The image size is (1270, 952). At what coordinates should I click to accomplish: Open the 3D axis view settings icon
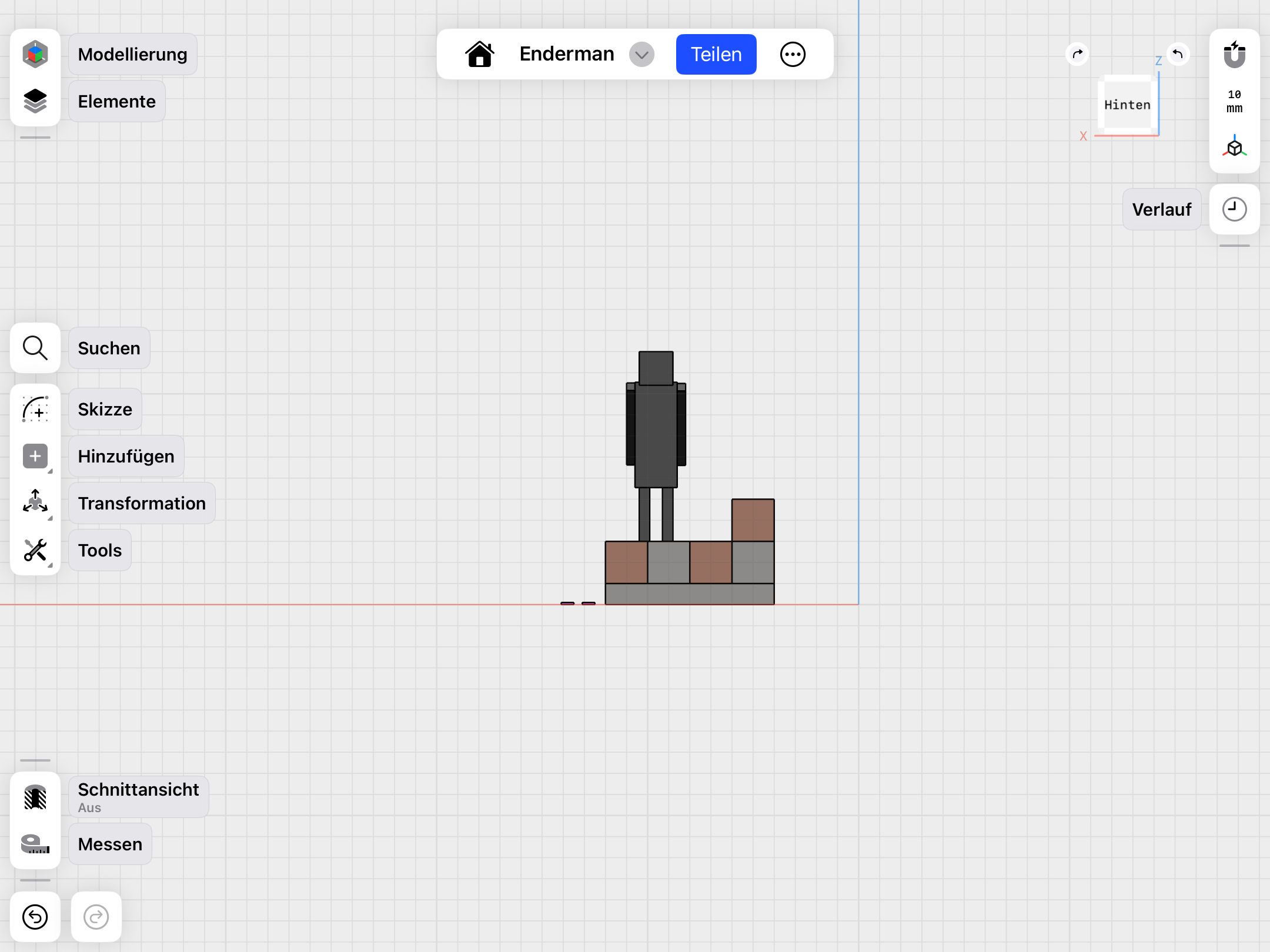(x=1235, y=146)
